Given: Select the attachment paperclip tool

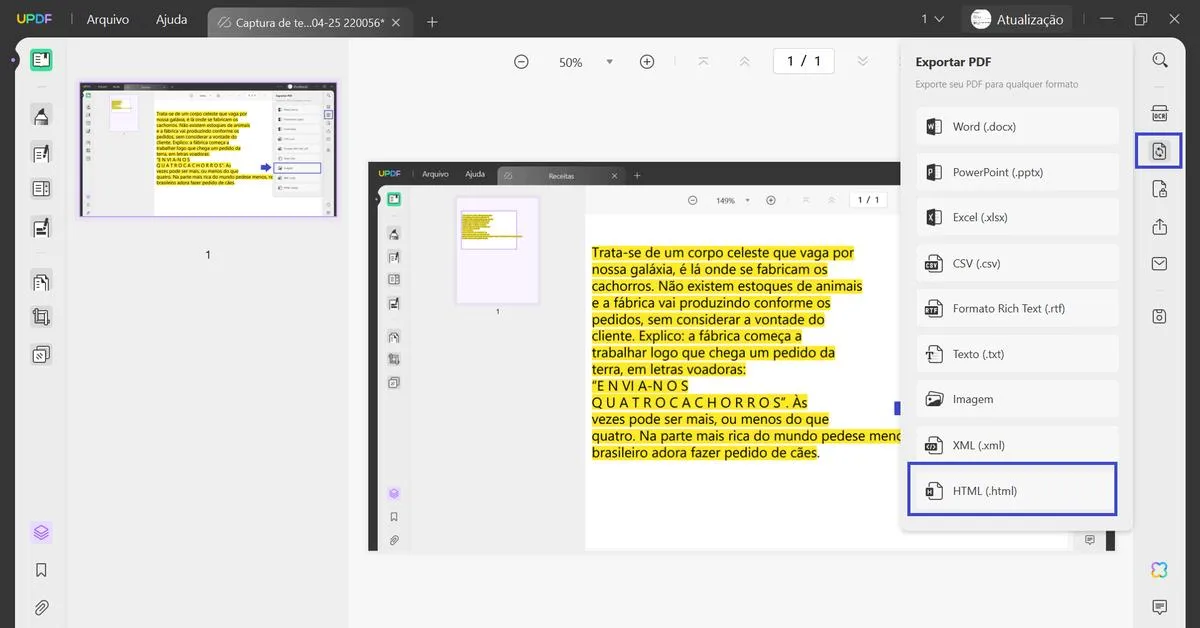Looking at the screenshot, I should click(41, 606).
